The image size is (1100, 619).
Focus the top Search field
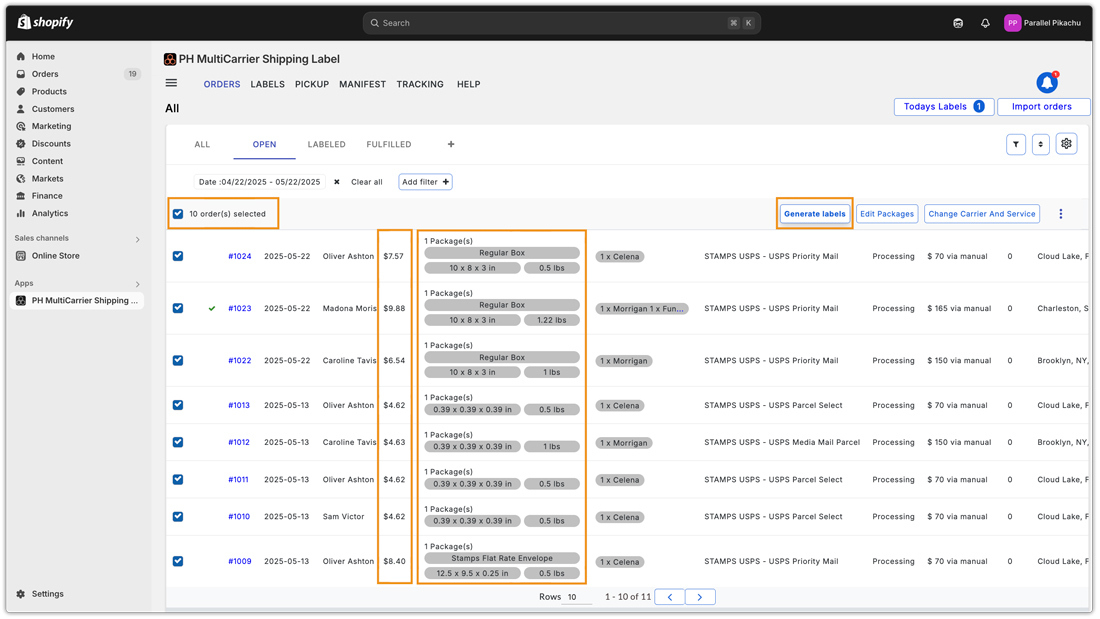561,23
